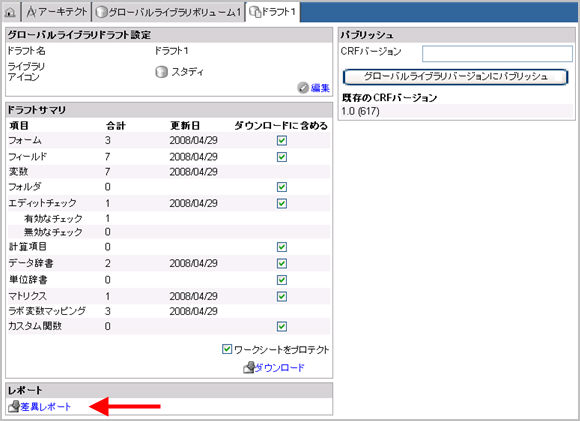580x421 pixels.
Task: Click the スタディ library cylinder icon
Action: coord(161,72)
